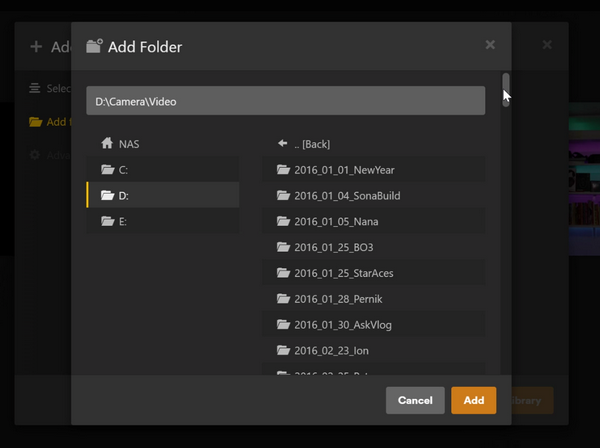Close the Add Folder dialog
The width and height of the screenshot is (600, 448).
490,45
